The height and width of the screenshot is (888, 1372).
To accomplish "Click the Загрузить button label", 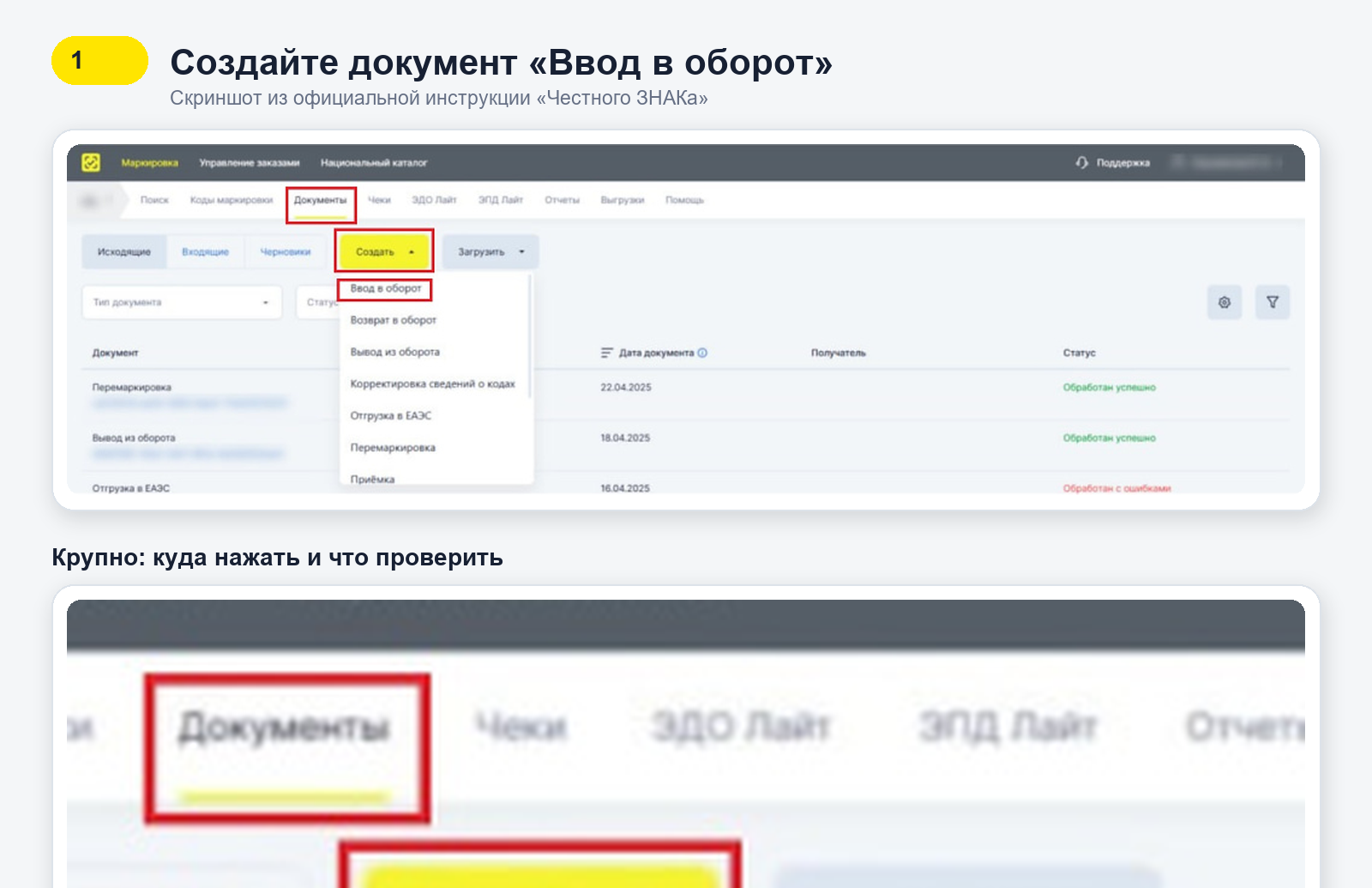I will [481, 252].
